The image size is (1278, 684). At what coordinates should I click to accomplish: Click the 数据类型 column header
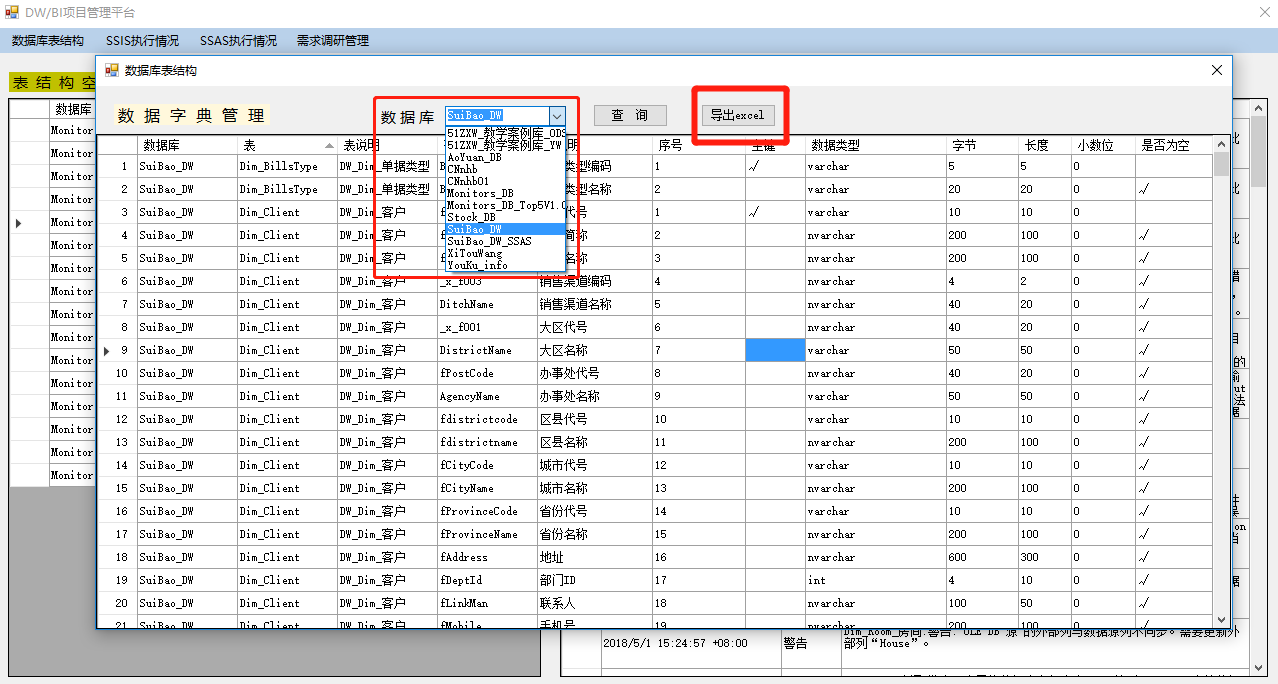(875, 145)
